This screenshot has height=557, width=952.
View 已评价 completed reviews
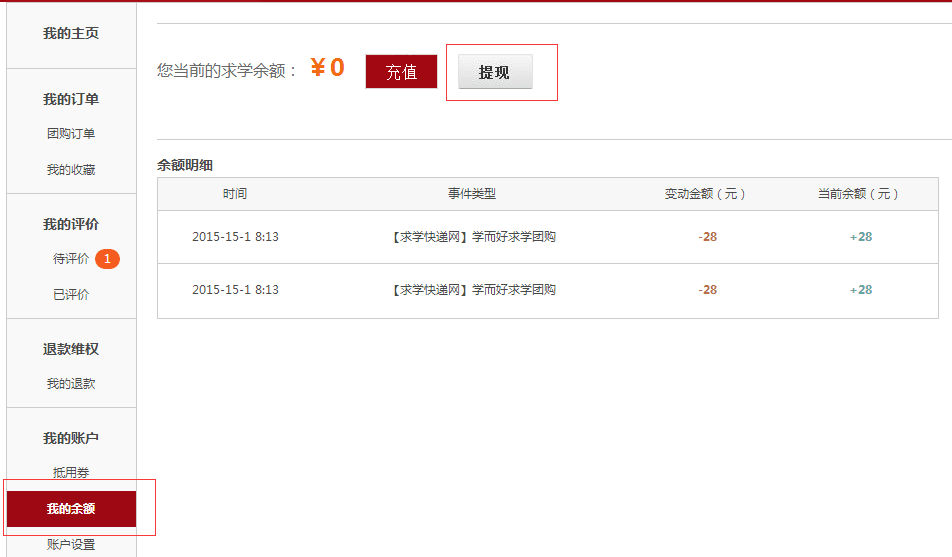71,295
